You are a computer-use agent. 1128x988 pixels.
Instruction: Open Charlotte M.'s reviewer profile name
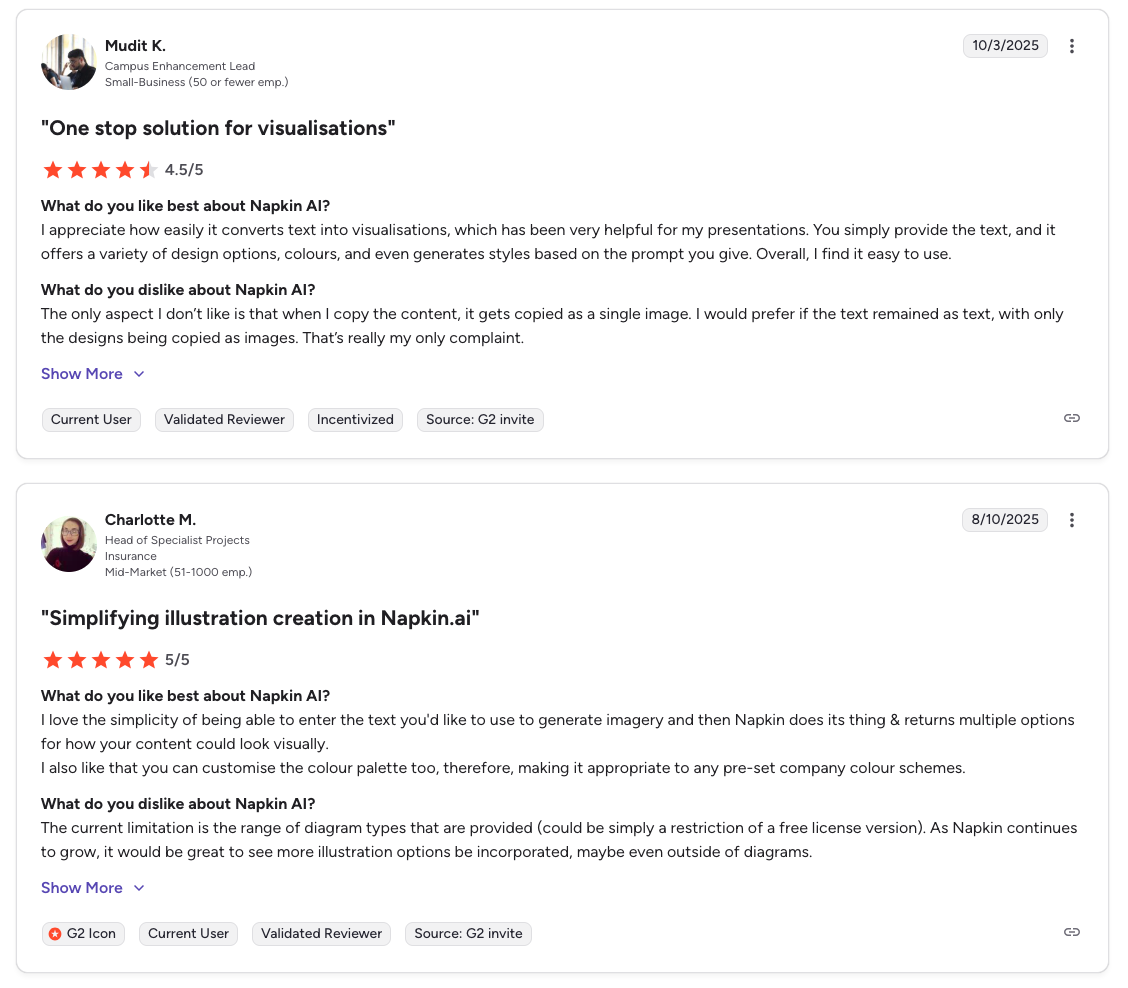[150, 519]
